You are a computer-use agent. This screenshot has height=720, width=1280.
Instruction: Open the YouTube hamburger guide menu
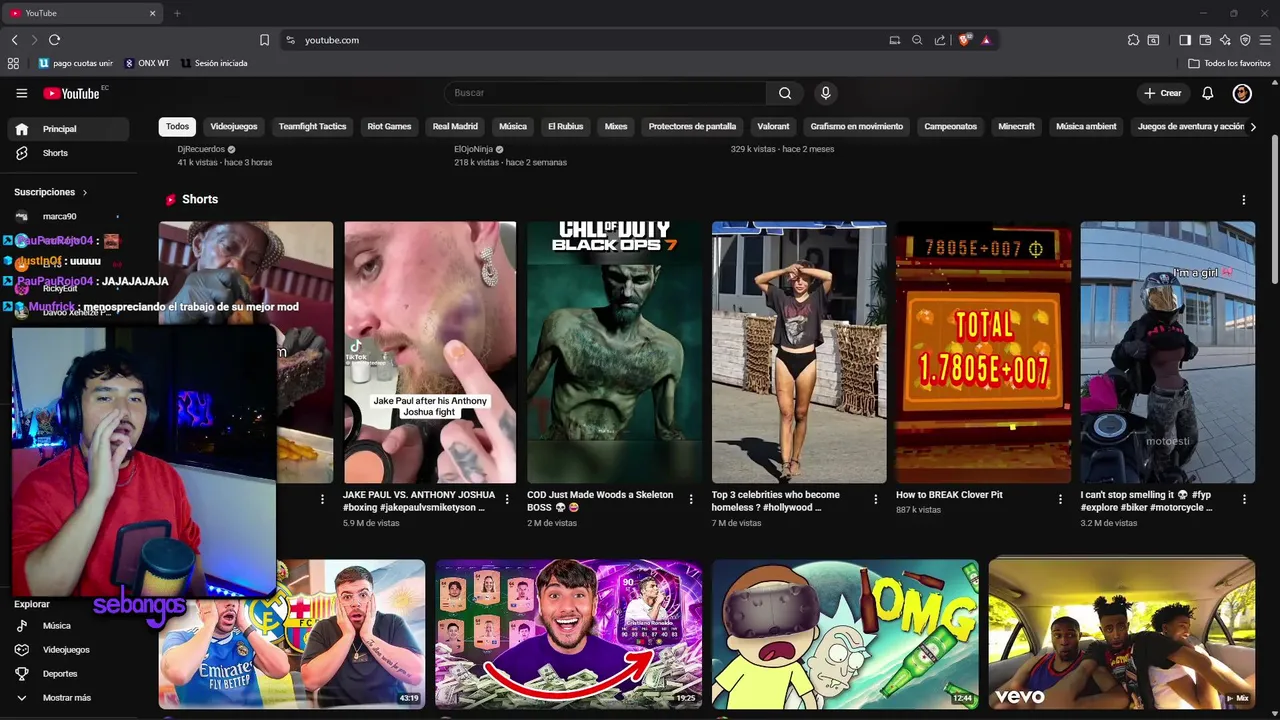coord(22,93)
